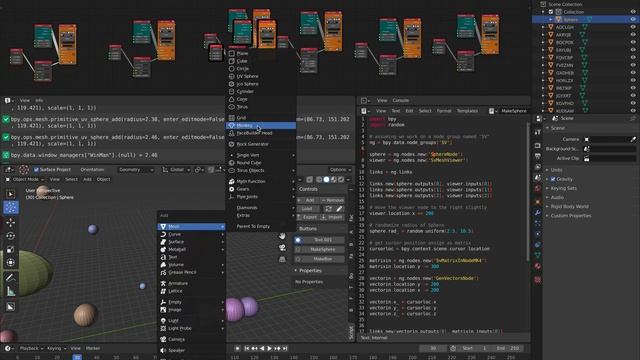Activate the Transform tool in the viewport toolbar
This screenshot has width=640, height=360.
point(11,262)
